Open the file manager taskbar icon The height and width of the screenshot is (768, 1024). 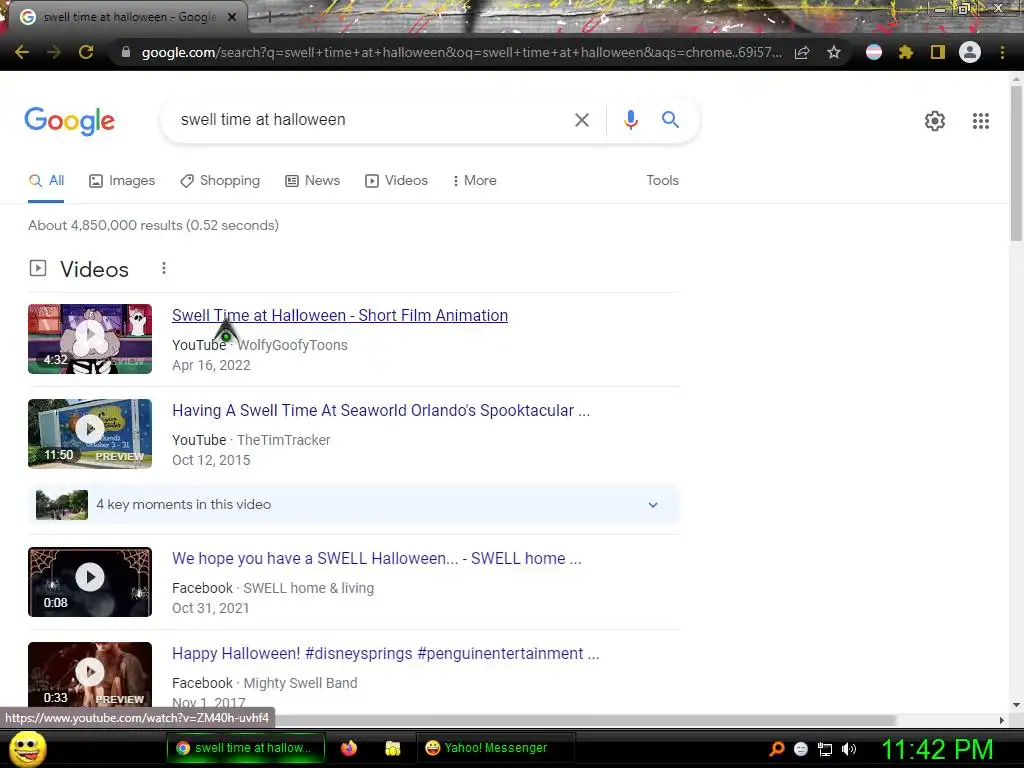click(x=392, y=748)
